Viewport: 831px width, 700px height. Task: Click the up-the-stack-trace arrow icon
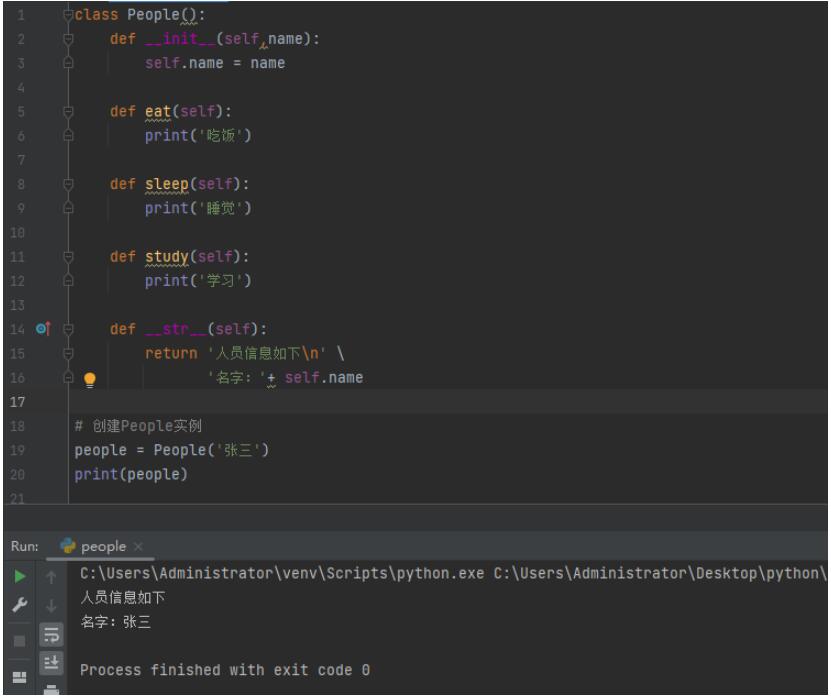[x=51, y=576]
